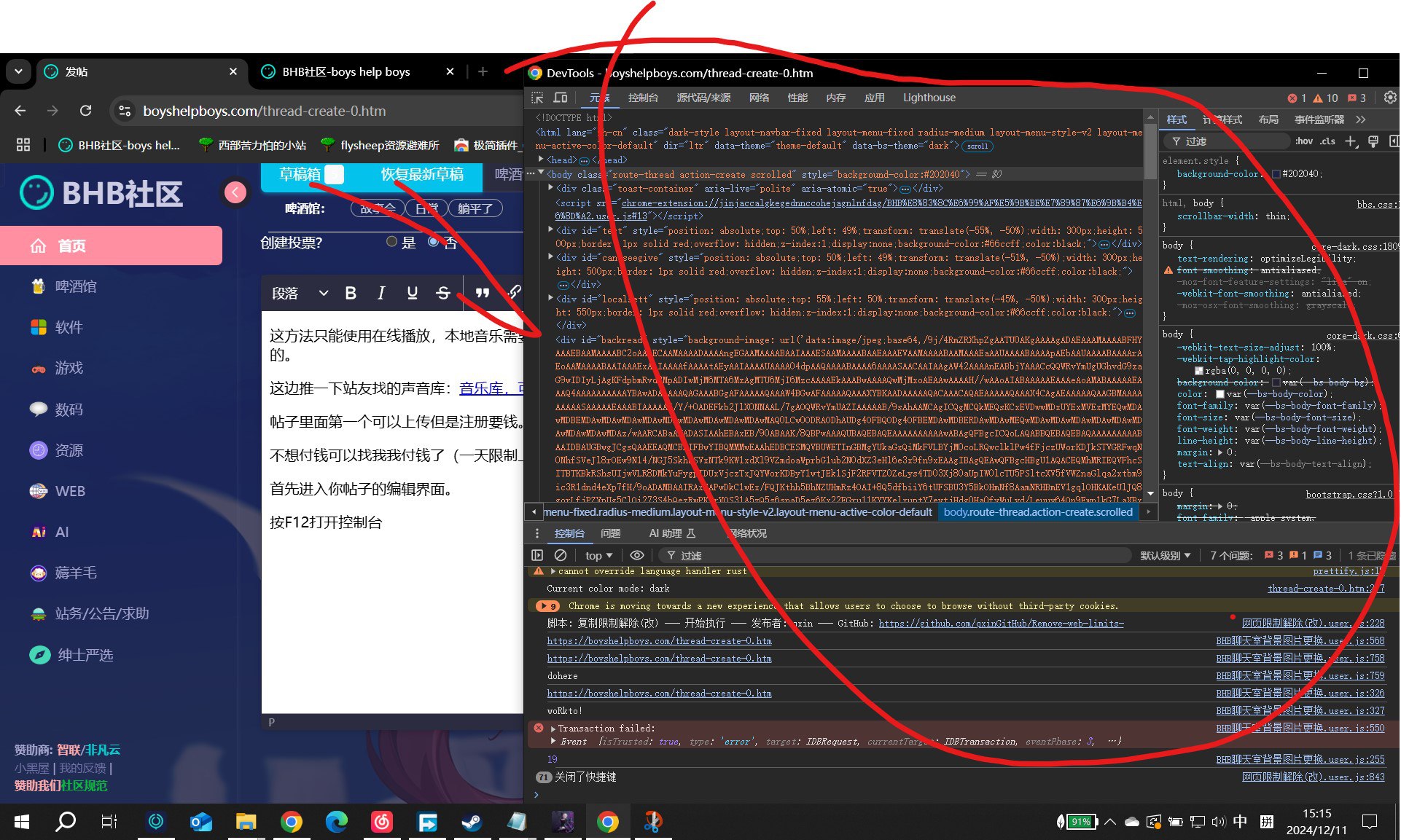
Task: Select the 否 radio for 创建投票
Action: click(434, 242)
